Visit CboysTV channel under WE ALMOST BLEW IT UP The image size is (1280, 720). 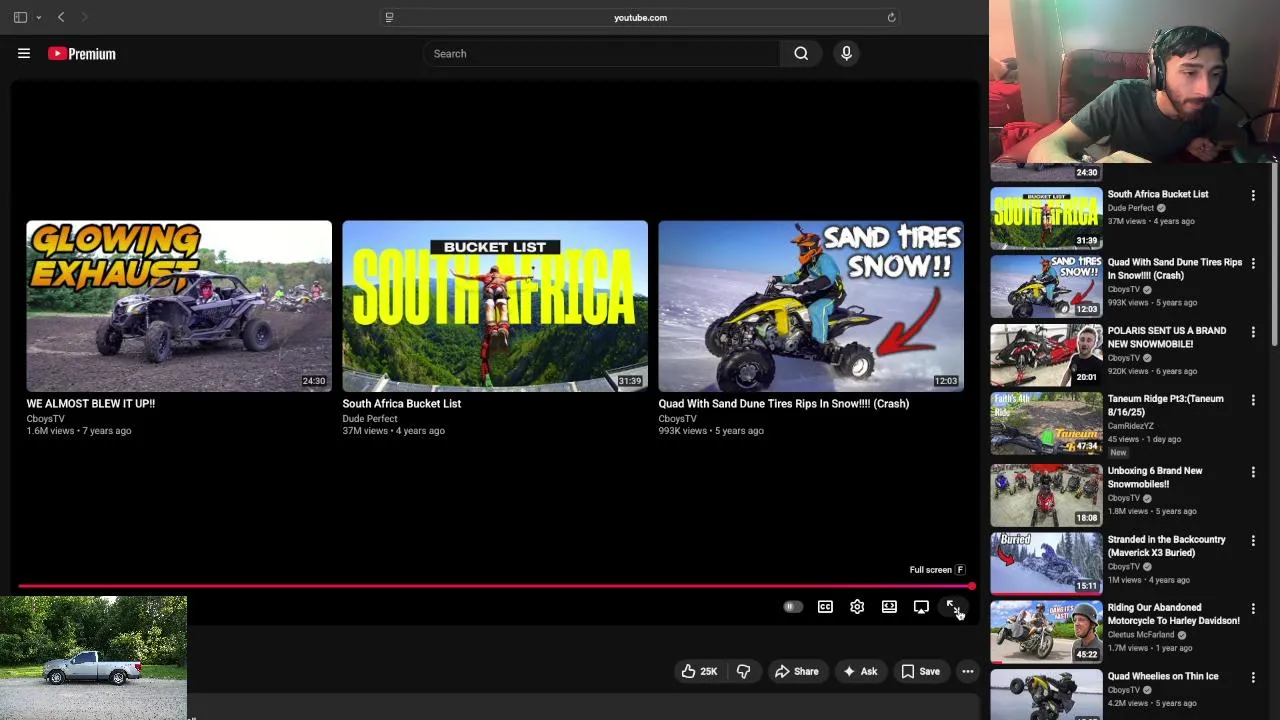tap(45, 419)
